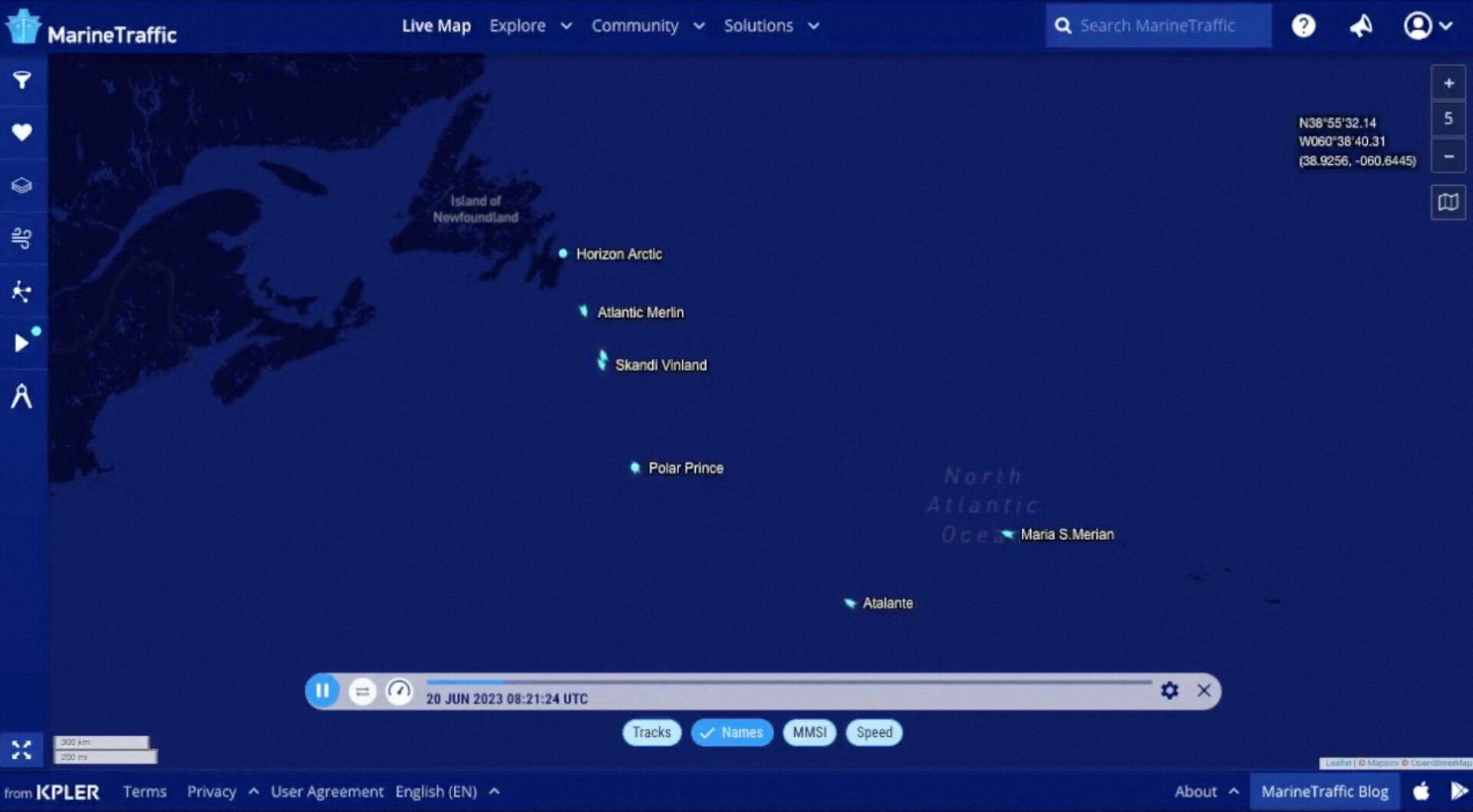
Task: Click the playback timeline progress bar
Action: coord(789,682)
